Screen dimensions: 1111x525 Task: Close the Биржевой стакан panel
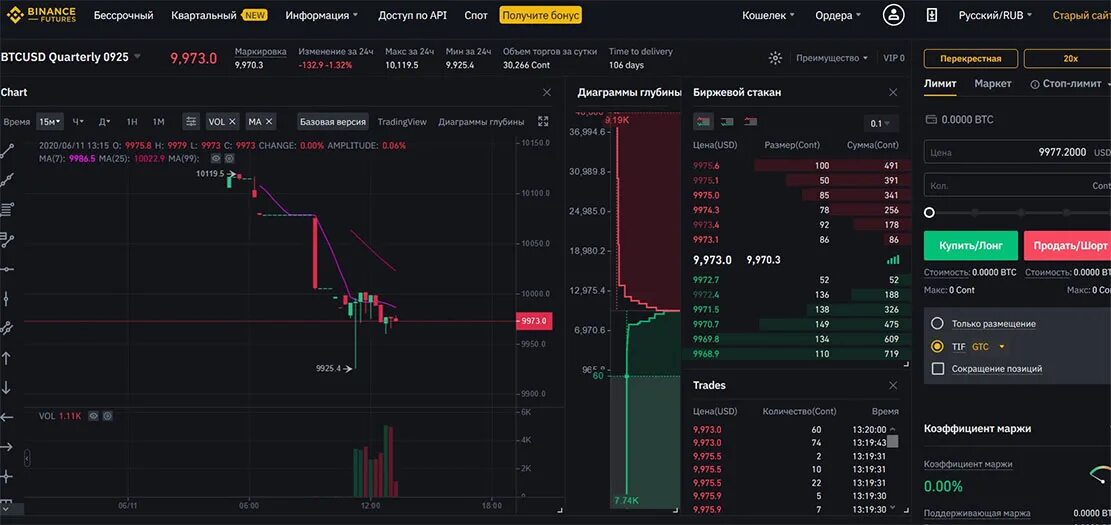pyautogui.click(x=893, y=92)
